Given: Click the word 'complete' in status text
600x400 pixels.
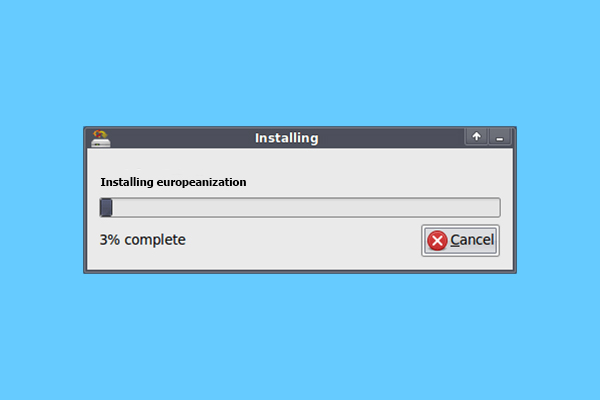Looking at the screenshot, I should click(x=155, y=240).
